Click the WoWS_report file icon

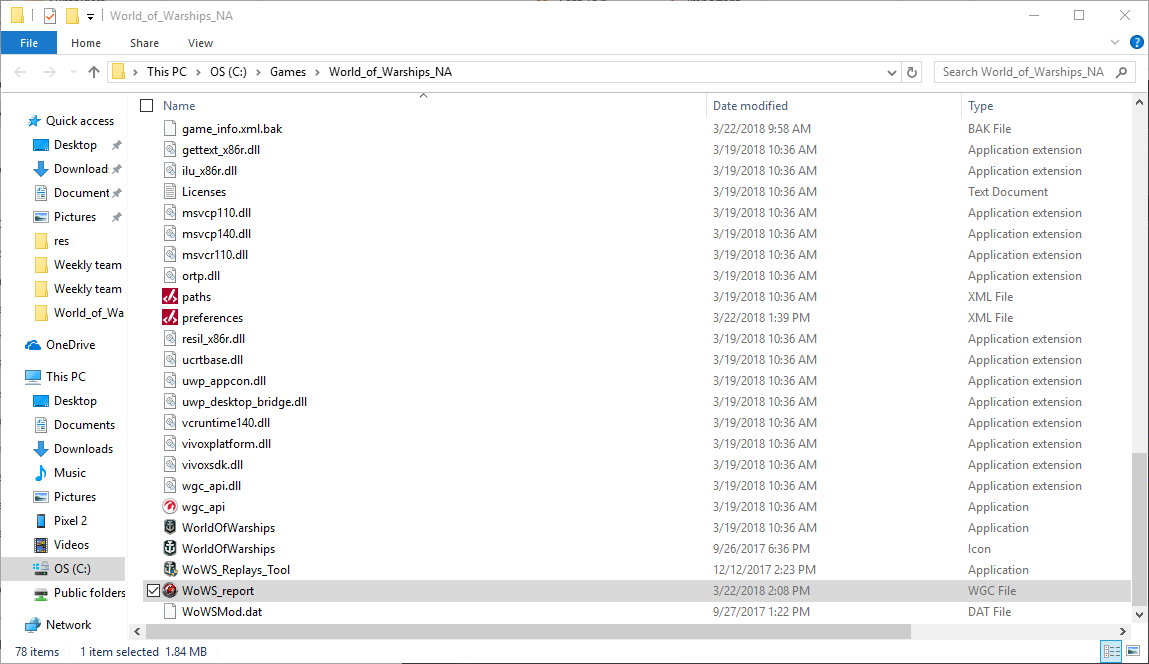(170, 591)
